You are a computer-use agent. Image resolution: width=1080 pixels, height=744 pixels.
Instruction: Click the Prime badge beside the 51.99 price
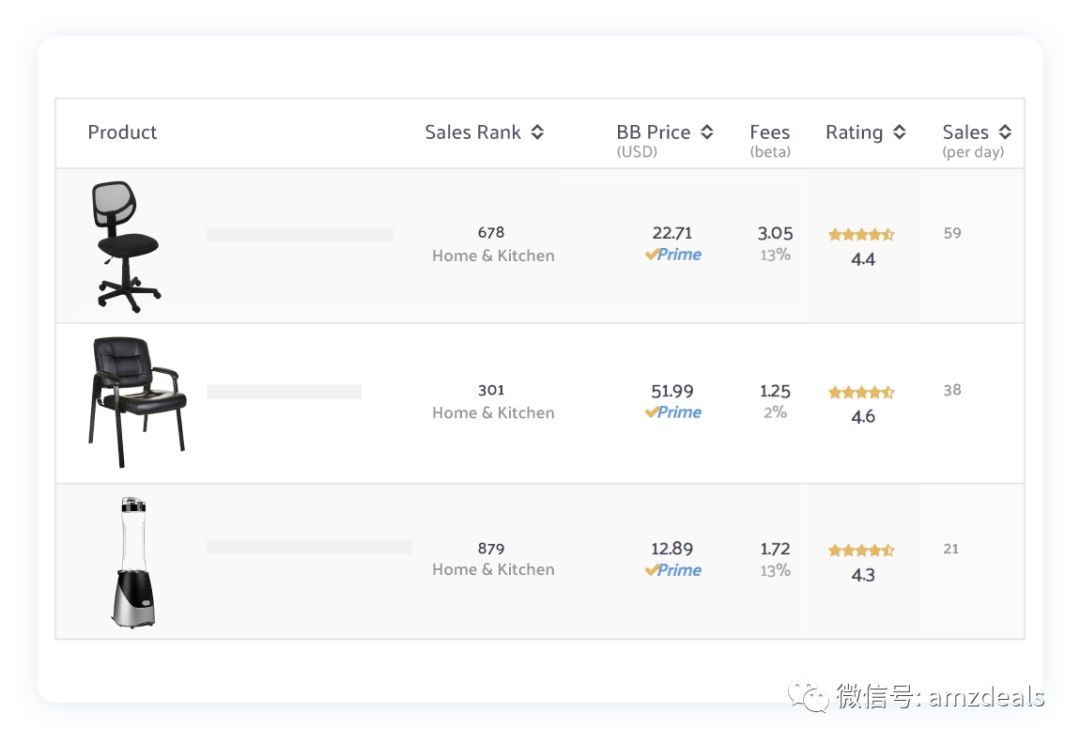pos(673,412)
